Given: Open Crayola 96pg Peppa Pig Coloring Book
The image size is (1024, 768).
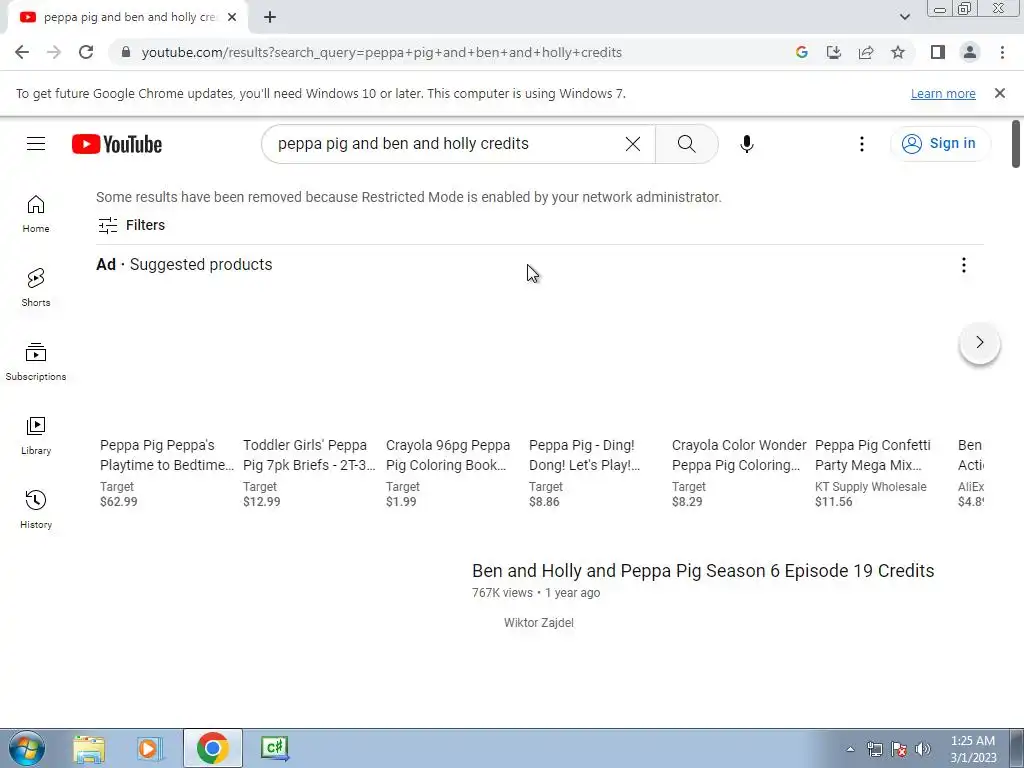Looking at the screenshot, I should click(x=448, y=455).
